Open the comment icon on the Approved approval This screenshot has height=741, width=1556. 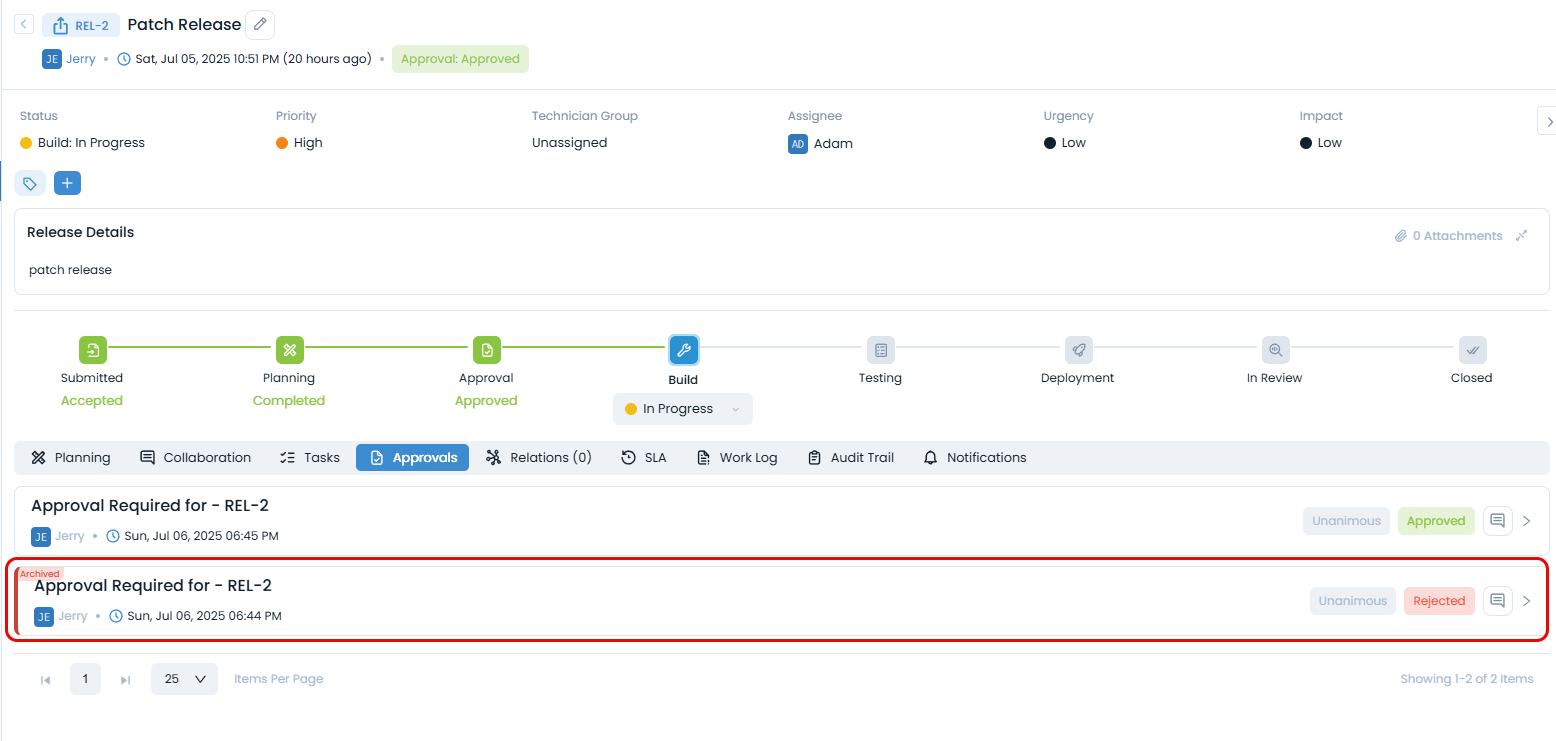(1497, 520)
